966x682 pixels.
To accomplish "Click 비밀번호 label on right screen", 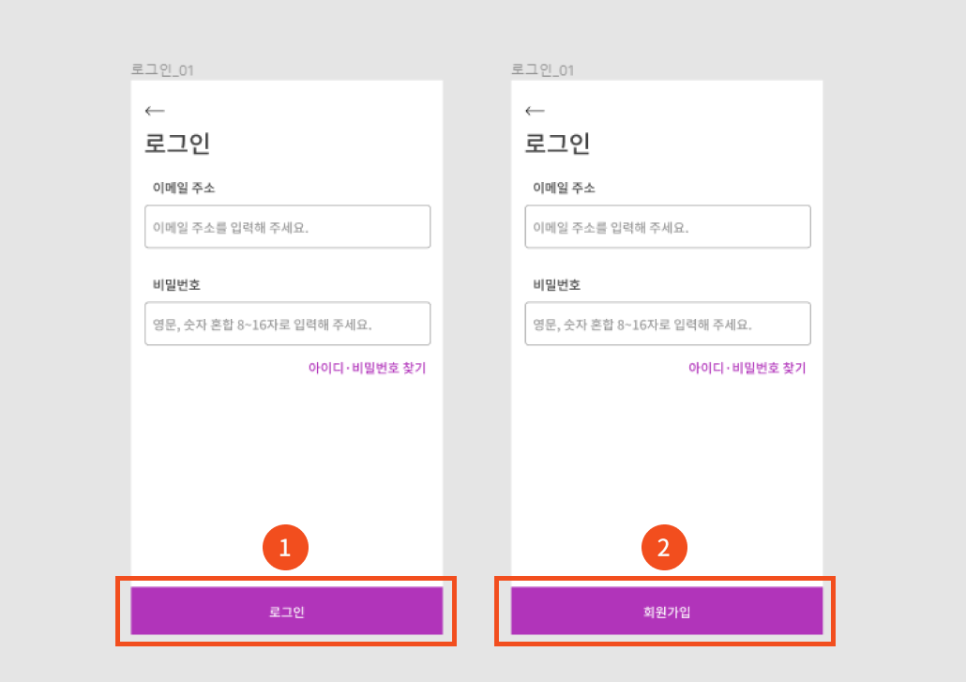I will [x=556, y=285].
